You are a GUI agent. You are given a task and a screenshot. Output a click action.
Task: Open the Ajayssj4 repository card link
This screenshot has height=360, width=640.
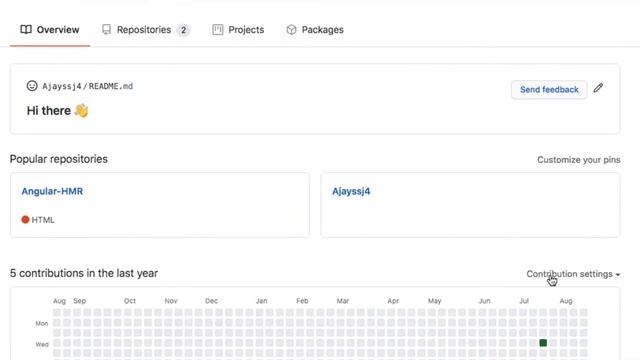point(351,191)
